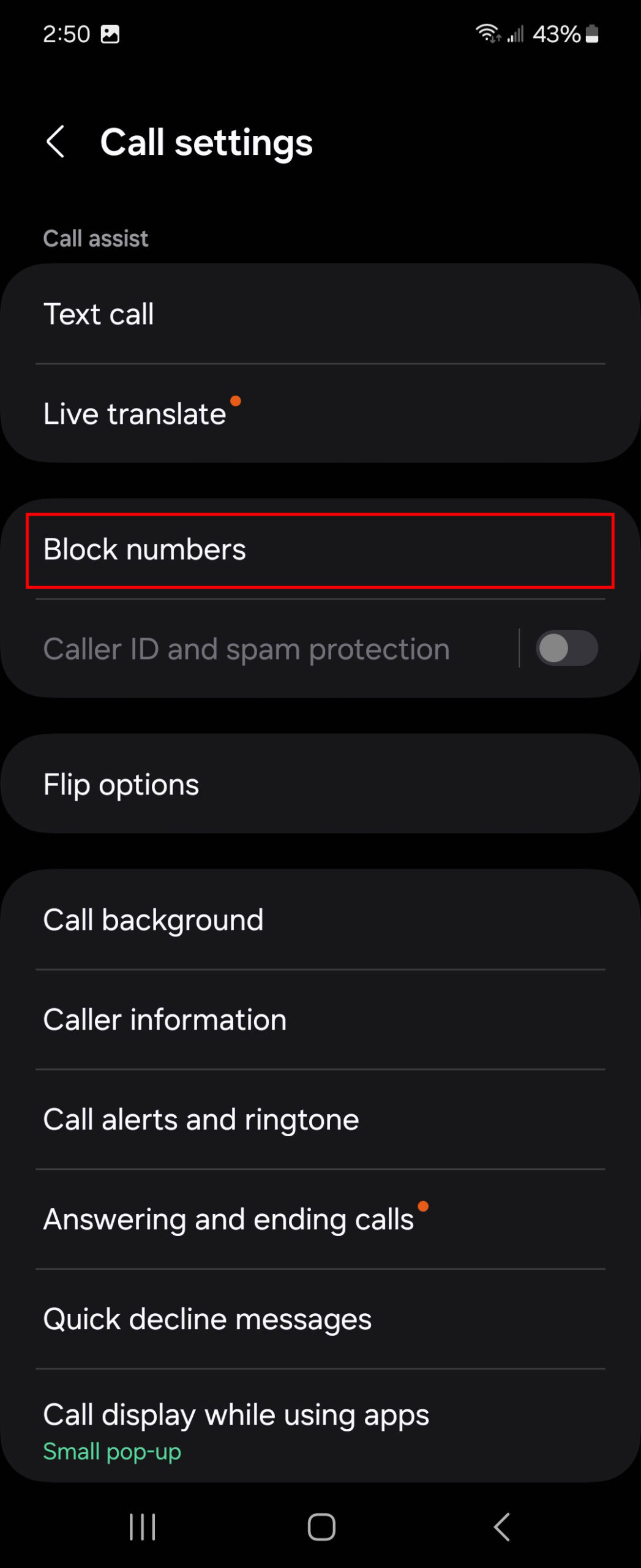Tap the cellular signal strength icon

[x=515, y=34]
